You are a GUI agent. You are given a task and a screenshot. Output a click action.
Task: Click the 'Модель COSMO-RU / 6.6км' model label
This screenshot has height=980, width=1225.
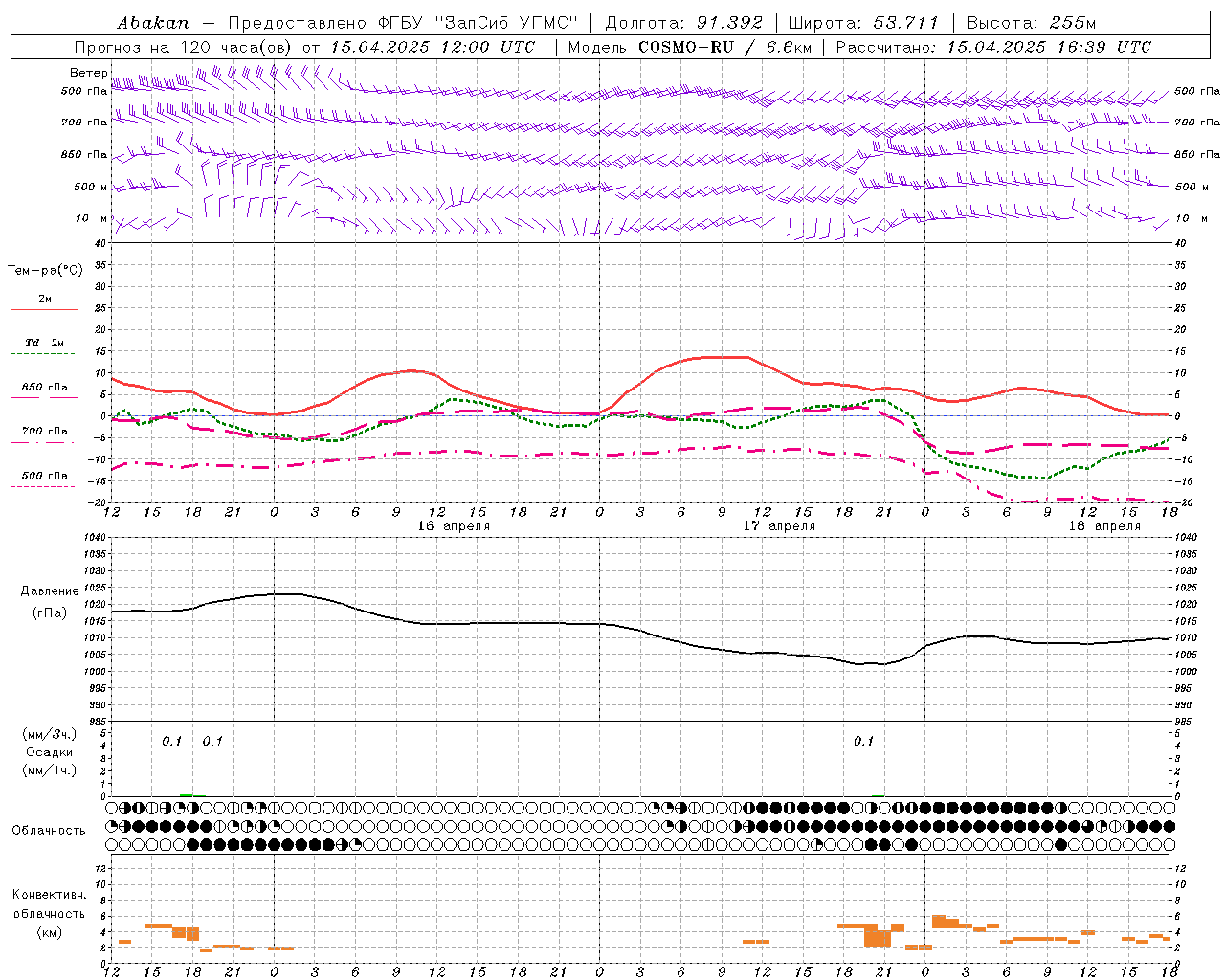click(689, 47)
